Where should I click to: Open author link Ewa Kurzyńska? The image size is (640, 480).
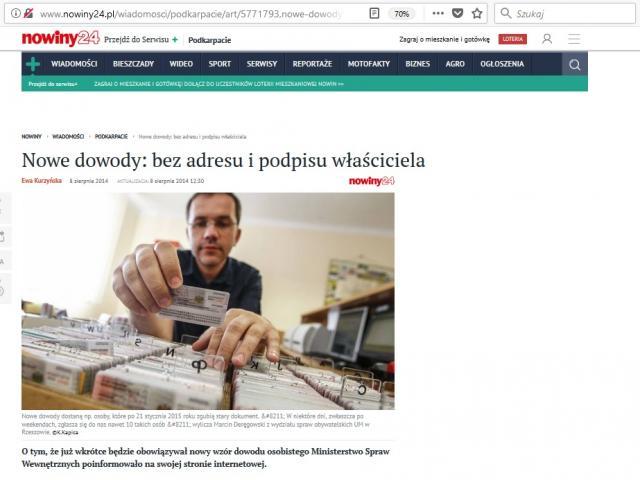pyautogui.click(x=42, y=180)
